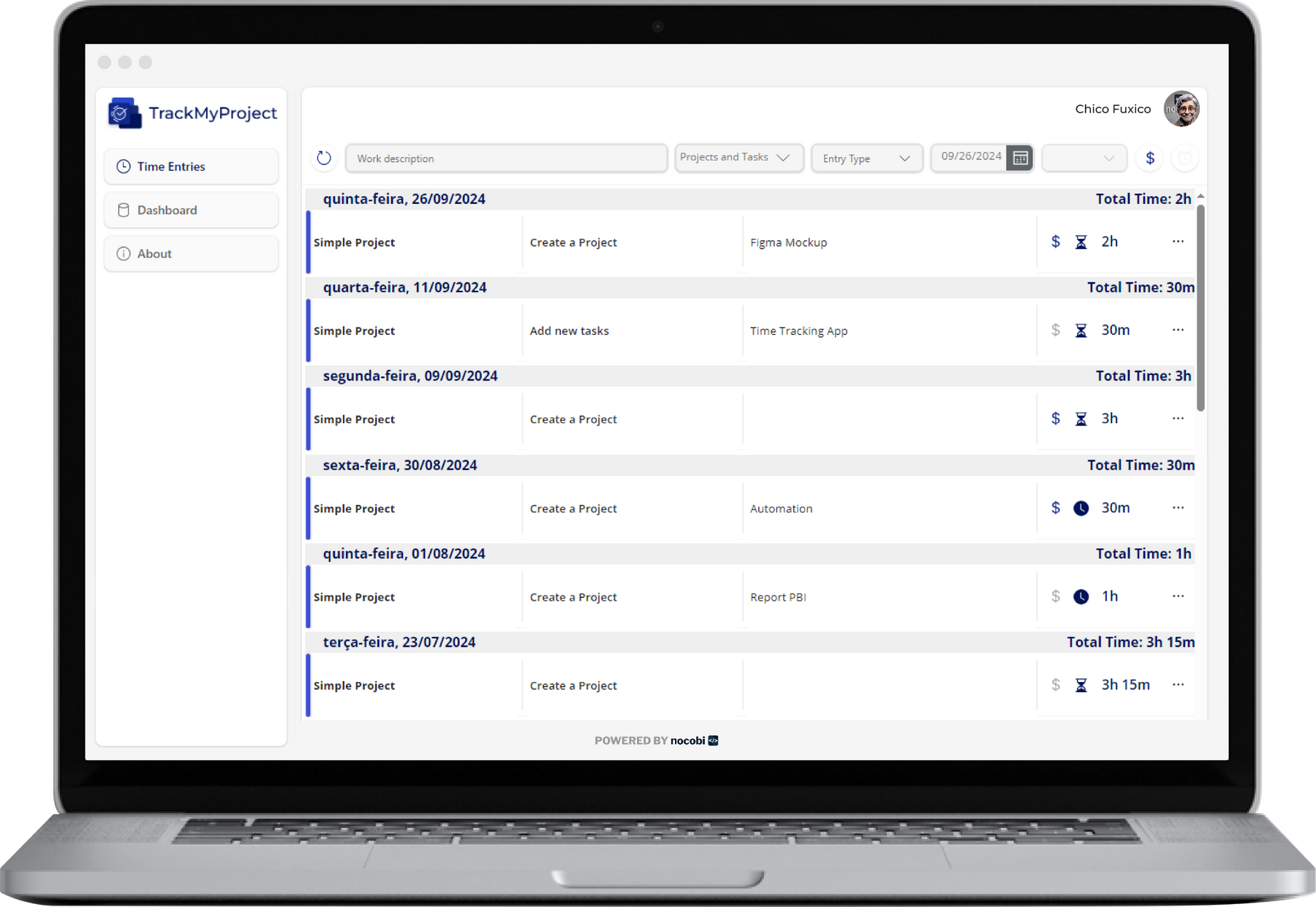Toggle the billable dollar button in toolbar
The width and height of the screenshot is (1316, 907).
[1149, 158]
